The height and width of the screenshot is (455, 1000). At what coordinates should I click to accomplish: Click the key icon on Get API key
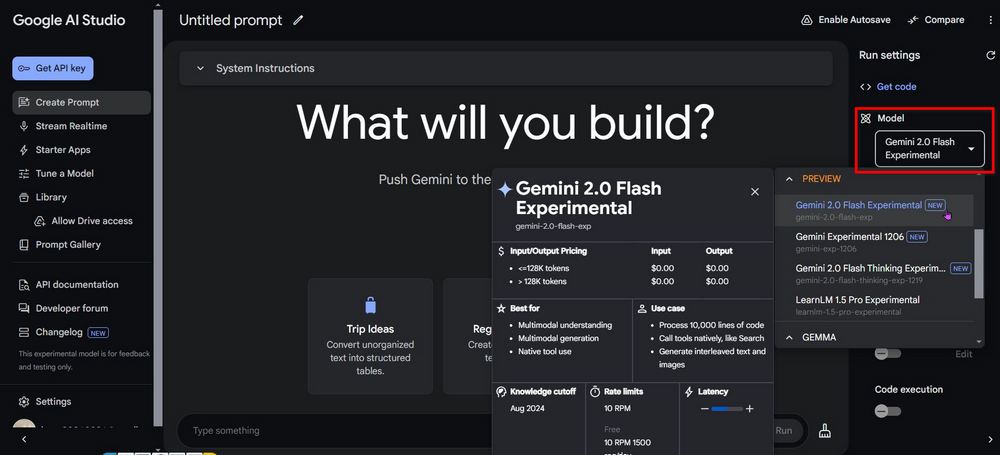24,69
